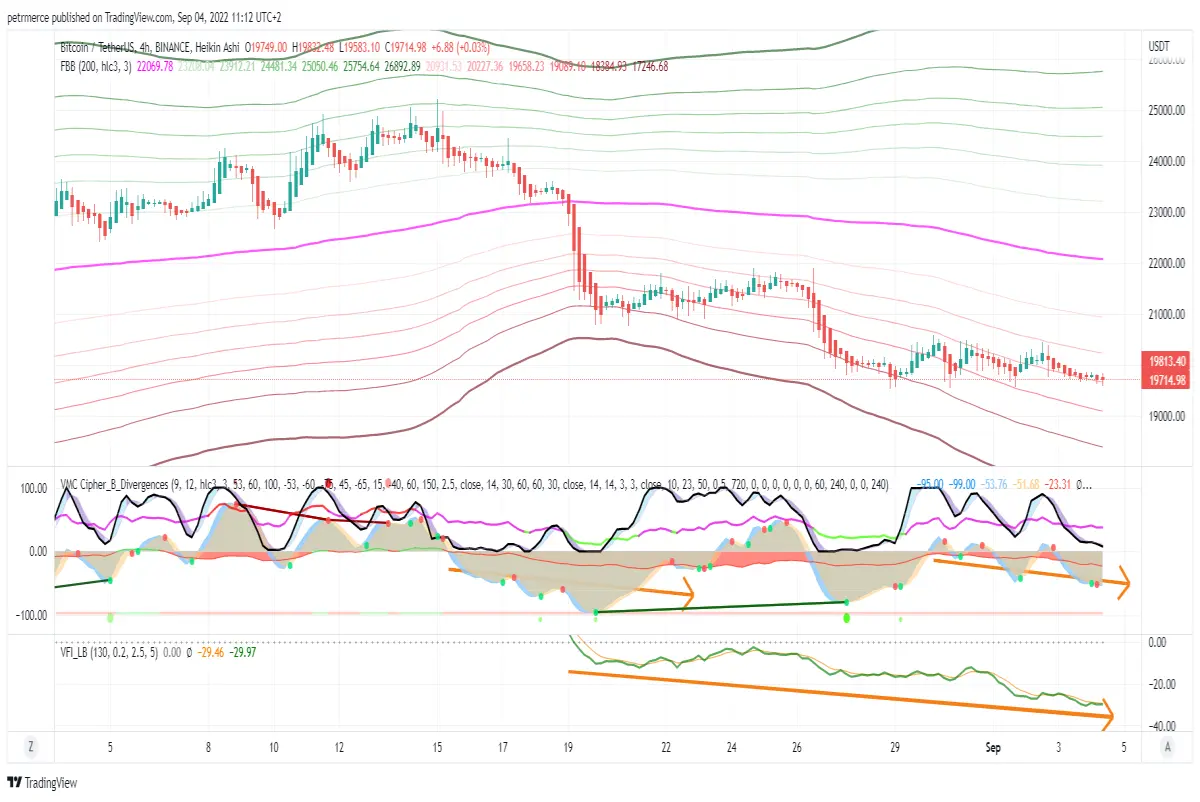Click the FBB value 17246.68 in legend
The width and height of the screenshot is (1200, 802).
tap(648, 66)
